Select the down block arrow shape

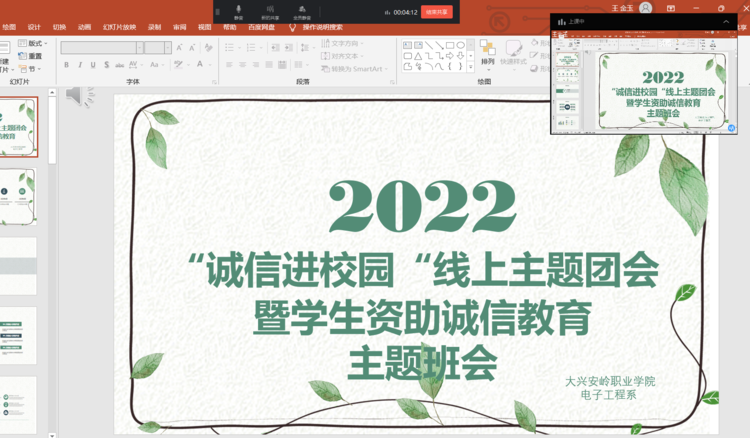pos(460,56)
